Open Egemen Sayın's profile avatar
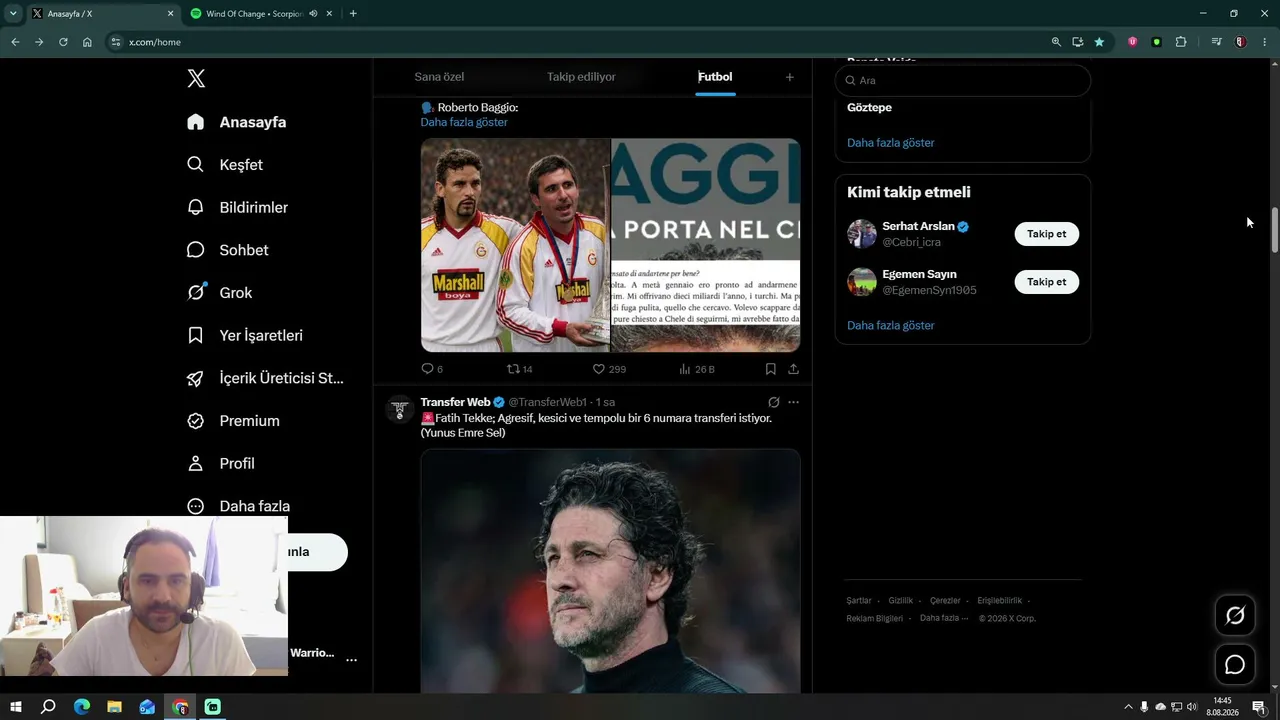 [x=861, y=282]
